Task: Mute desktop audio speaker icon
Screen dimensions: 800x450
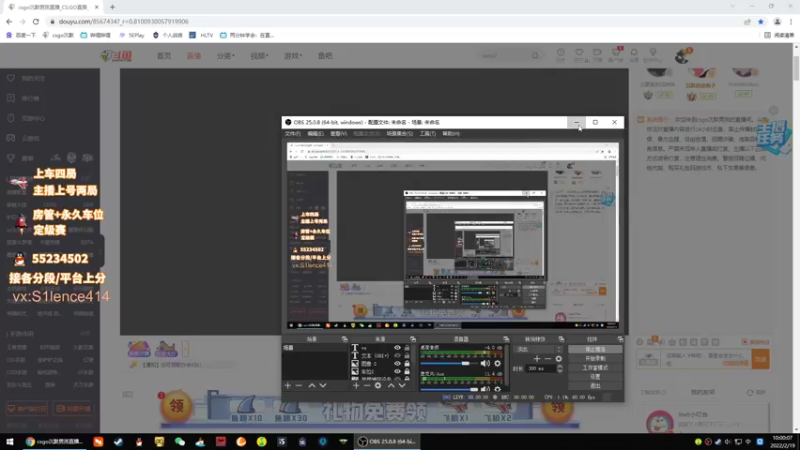Action: pyautogui.click(x=485, y=363)
